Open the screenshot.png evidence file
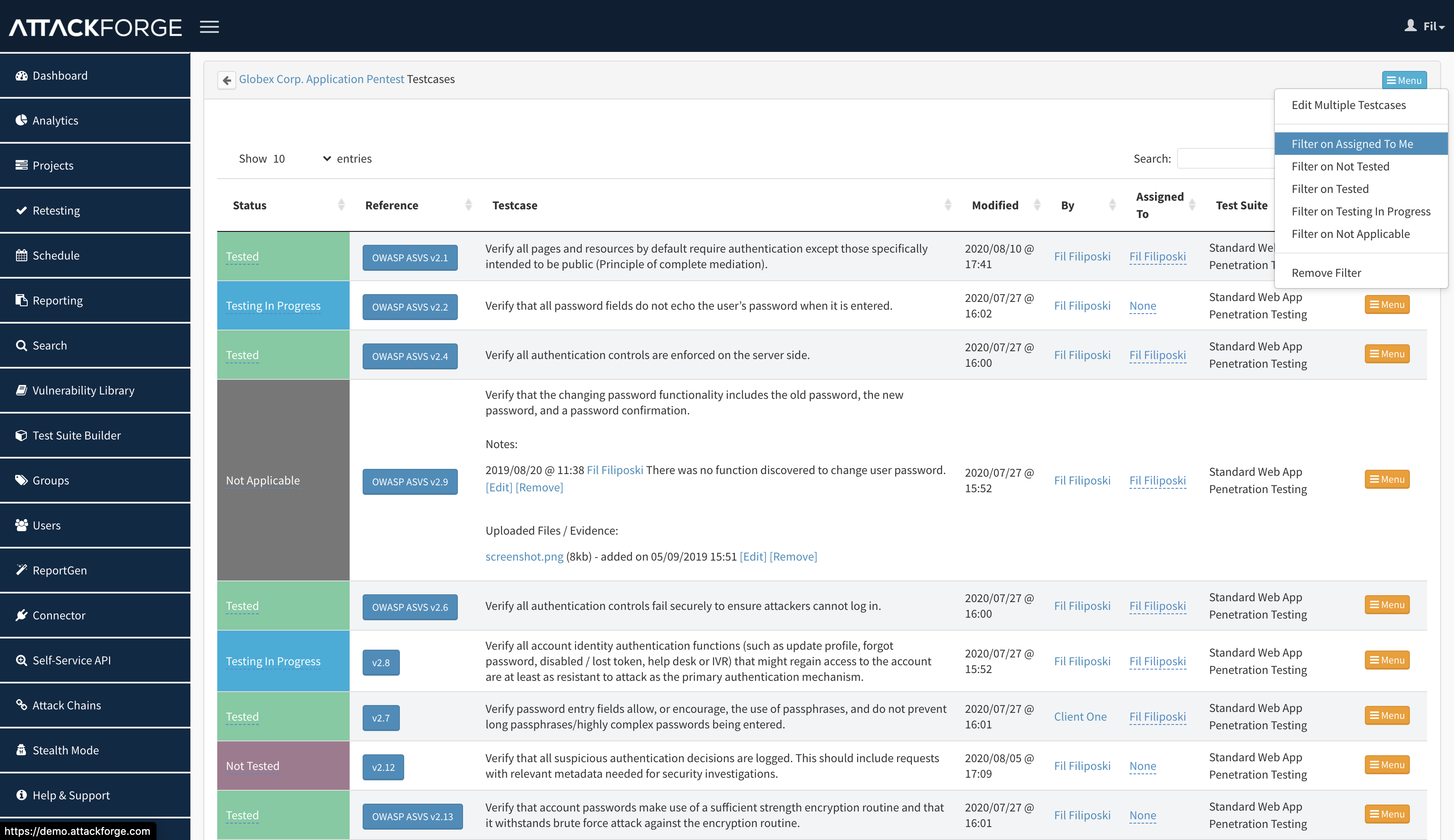 coord(524,556)
